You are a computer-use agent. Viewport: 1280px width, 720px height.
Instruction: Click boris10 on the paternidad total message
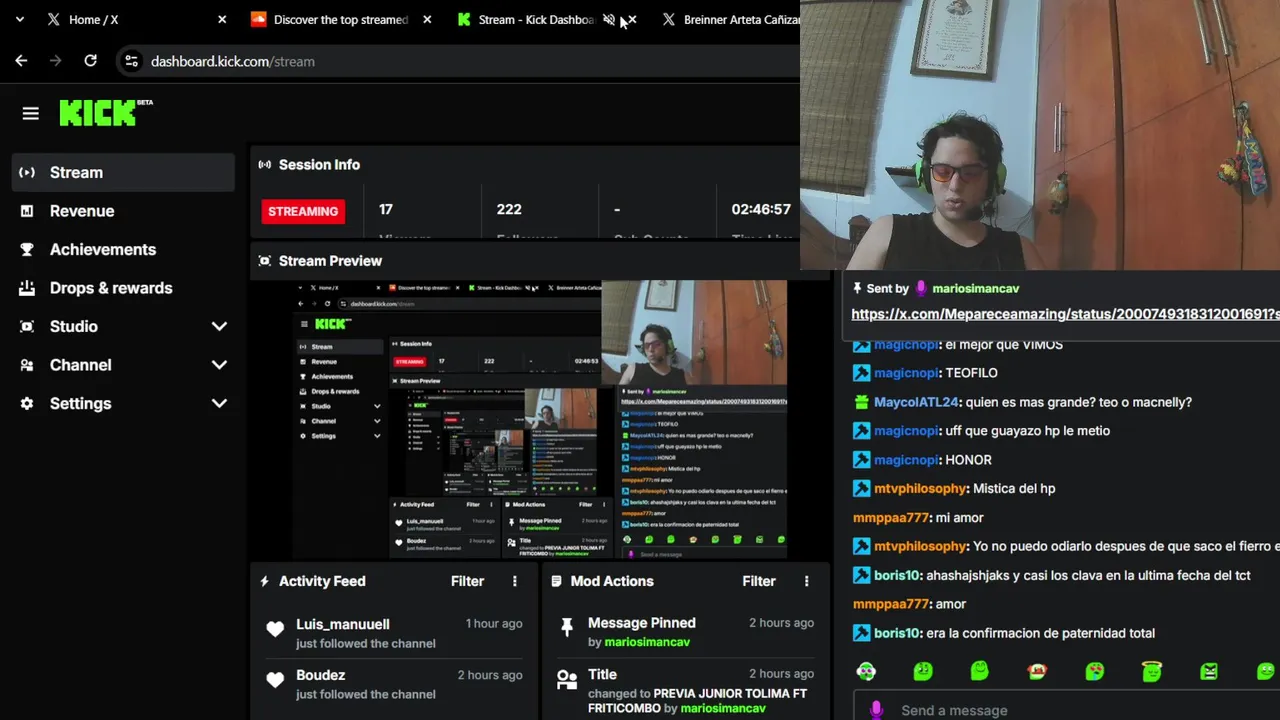(897, 633)
